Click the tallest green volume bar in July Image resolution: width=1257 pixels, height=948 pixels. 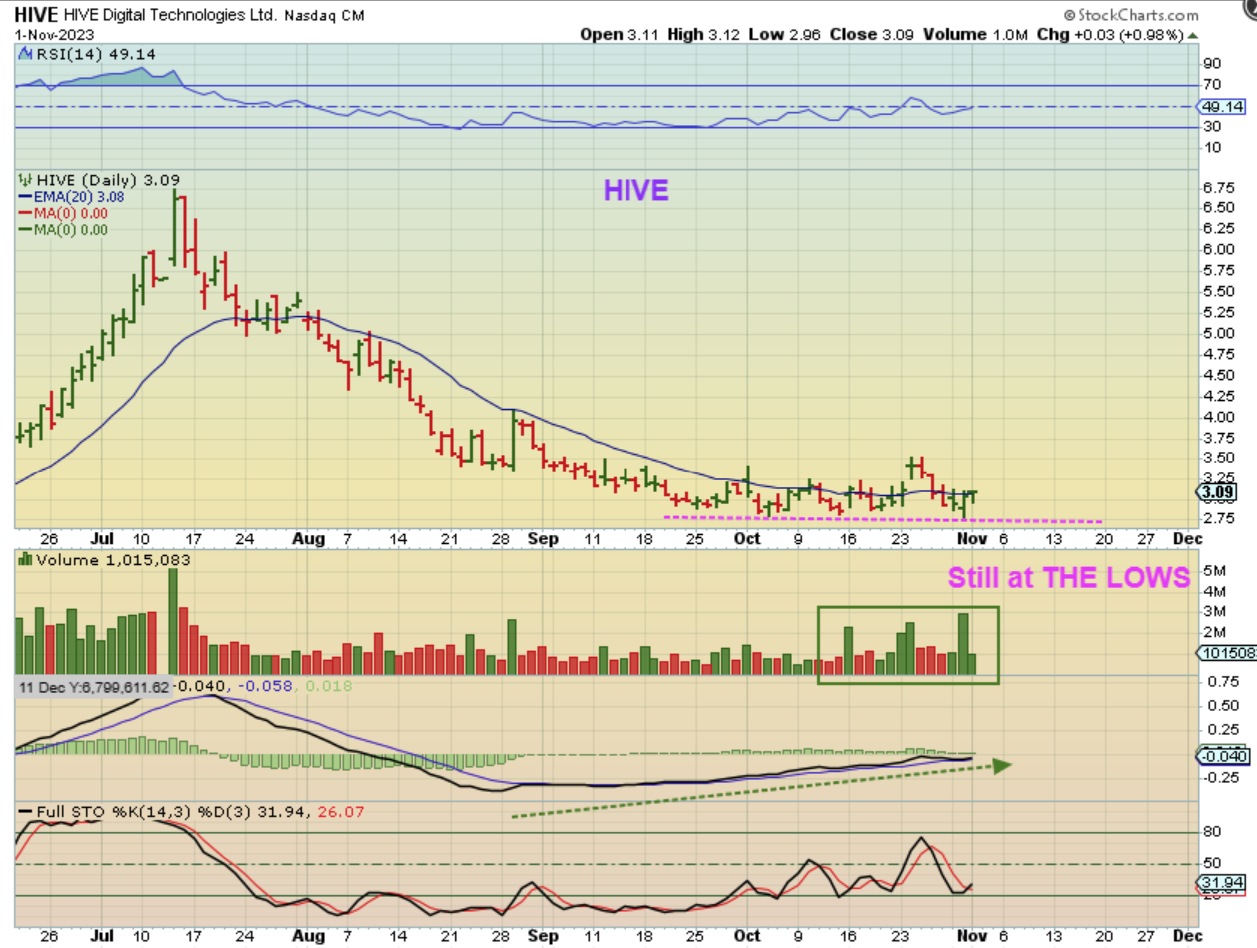point(173,621)
